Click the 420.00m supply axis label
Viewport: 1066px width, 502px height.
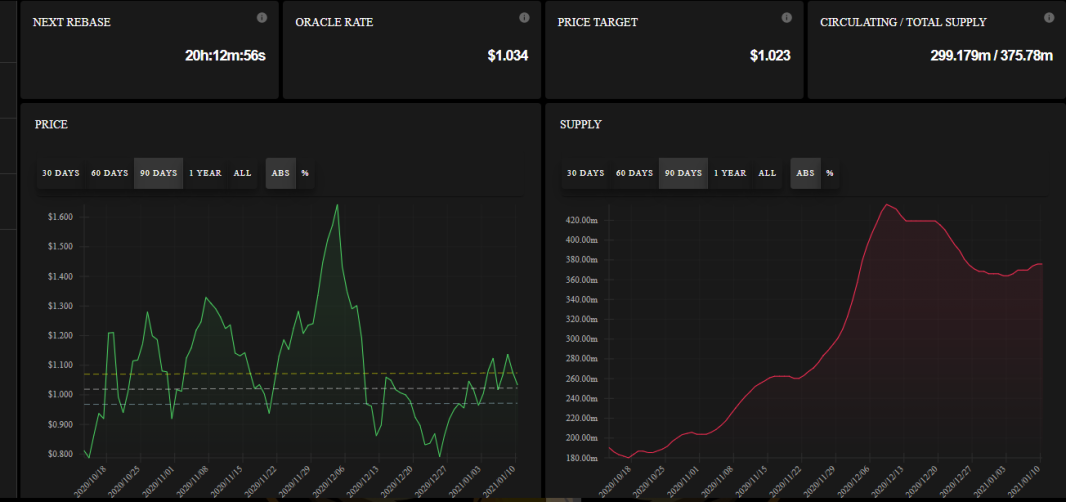coord(584,220)
